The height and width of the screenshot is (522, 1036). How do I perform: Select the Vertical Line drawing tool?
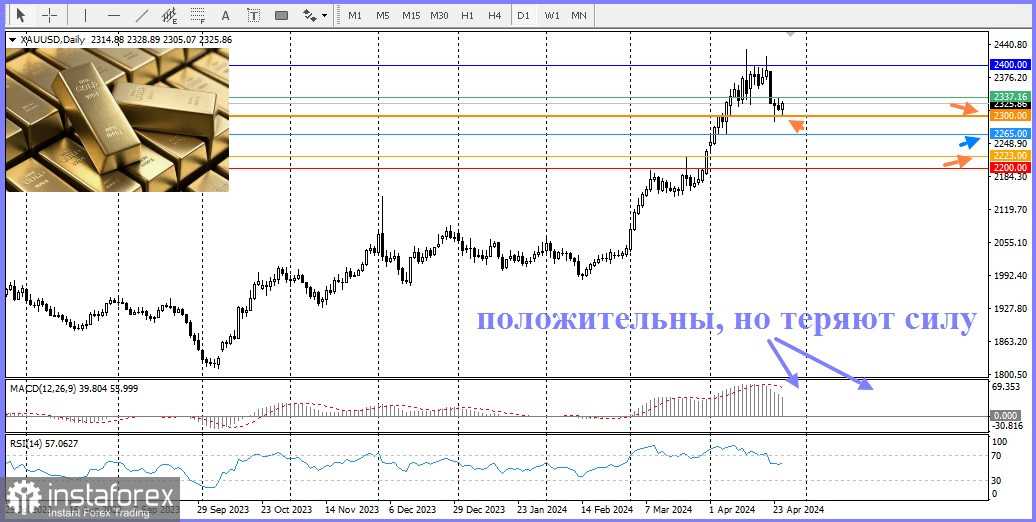85,15
